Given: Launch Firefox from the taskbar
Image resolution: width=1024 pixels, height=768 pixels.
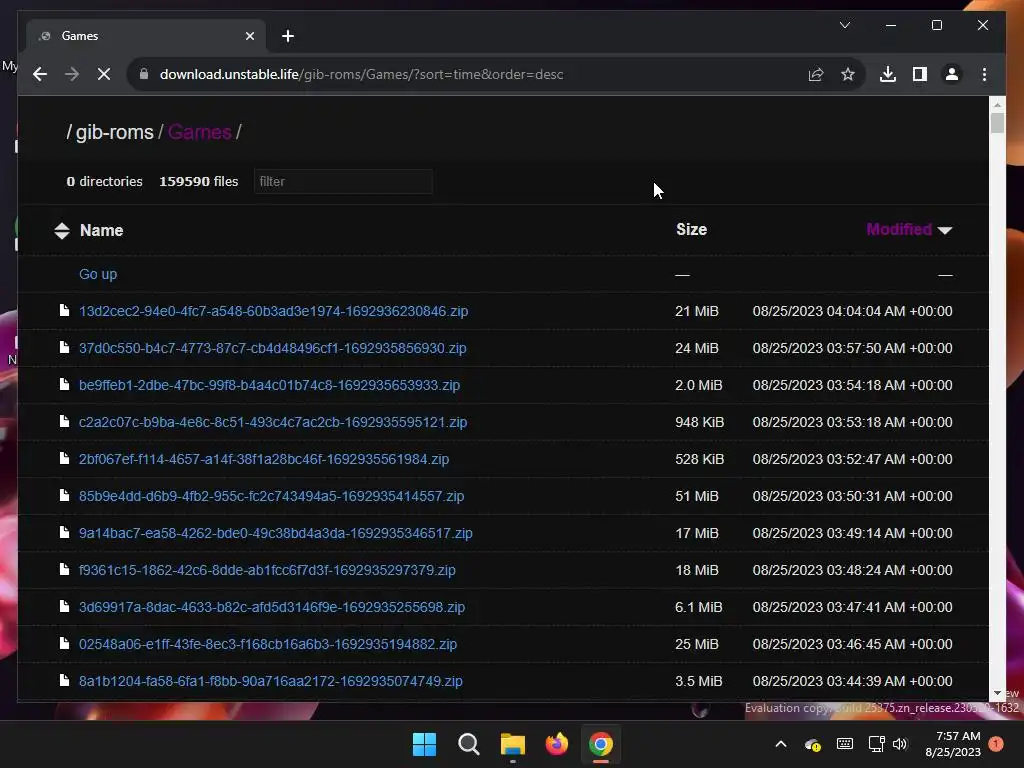Looking at the screenshot, I should point(556,744).
